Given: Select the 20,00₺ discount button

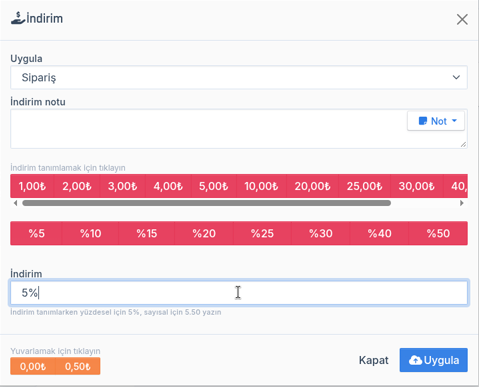Looking at the screenshot, I should 312,186.
